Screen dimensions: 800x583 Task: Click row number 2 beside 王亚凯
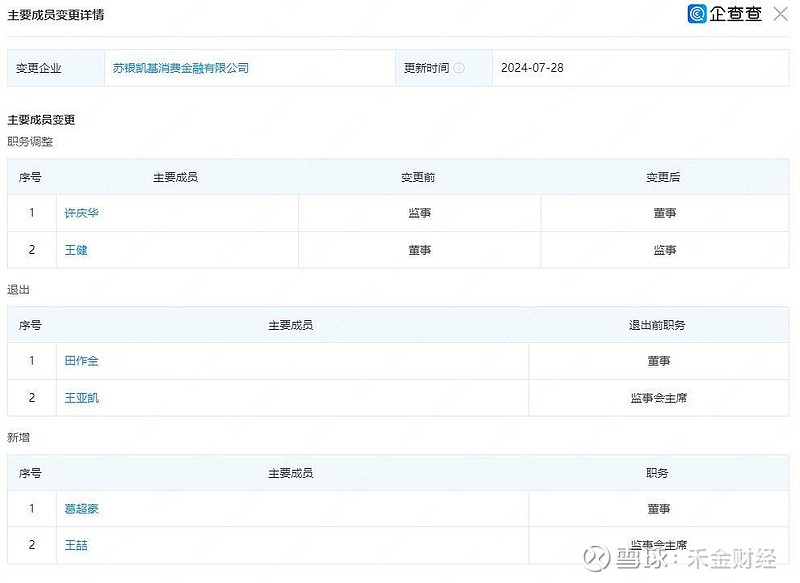click(32, 398)
